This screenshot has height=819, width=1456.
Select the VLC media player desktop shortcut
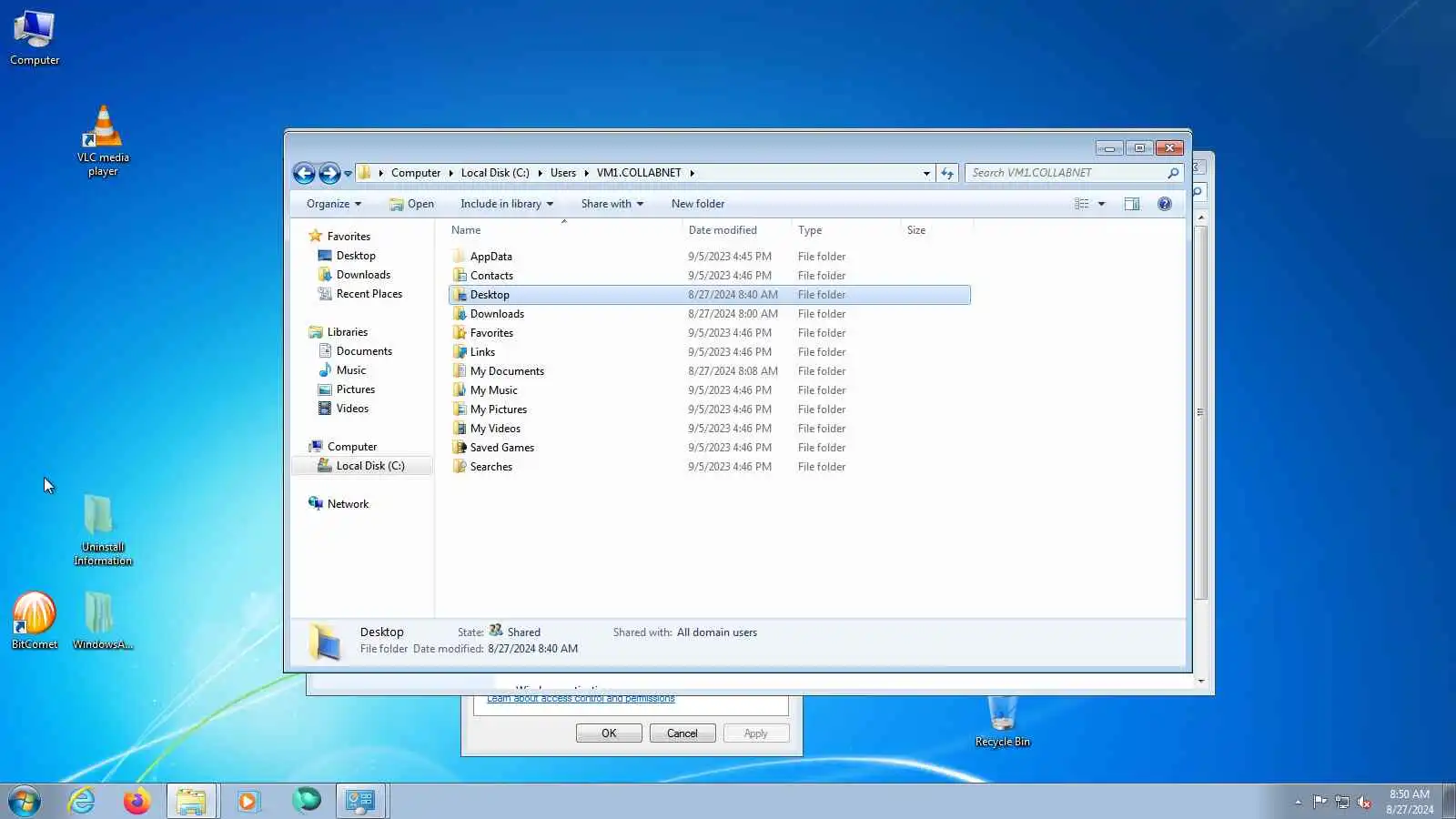click(103, 141)
